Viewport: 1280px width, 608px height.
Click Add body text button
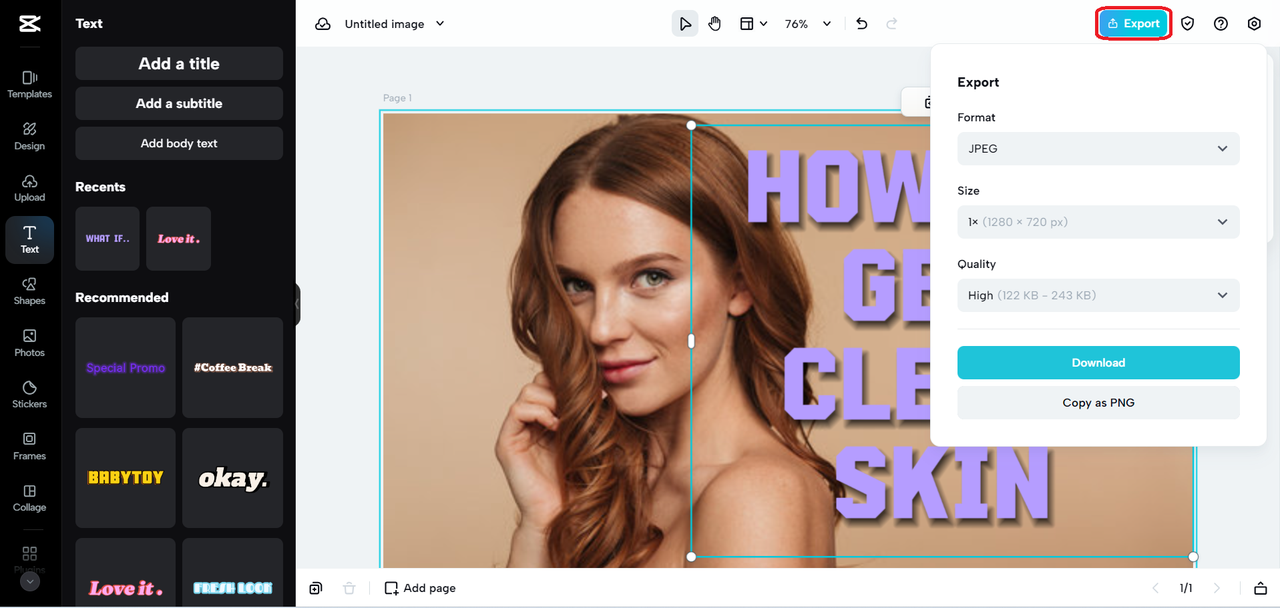(x=179, y=143)
